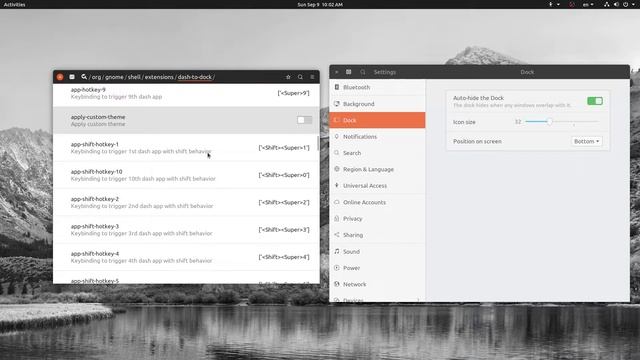Image resolution: width=640 pixels, height=360 pixels.
Task: Click the ['<Super>9'] value
Action: click(293, 93)
